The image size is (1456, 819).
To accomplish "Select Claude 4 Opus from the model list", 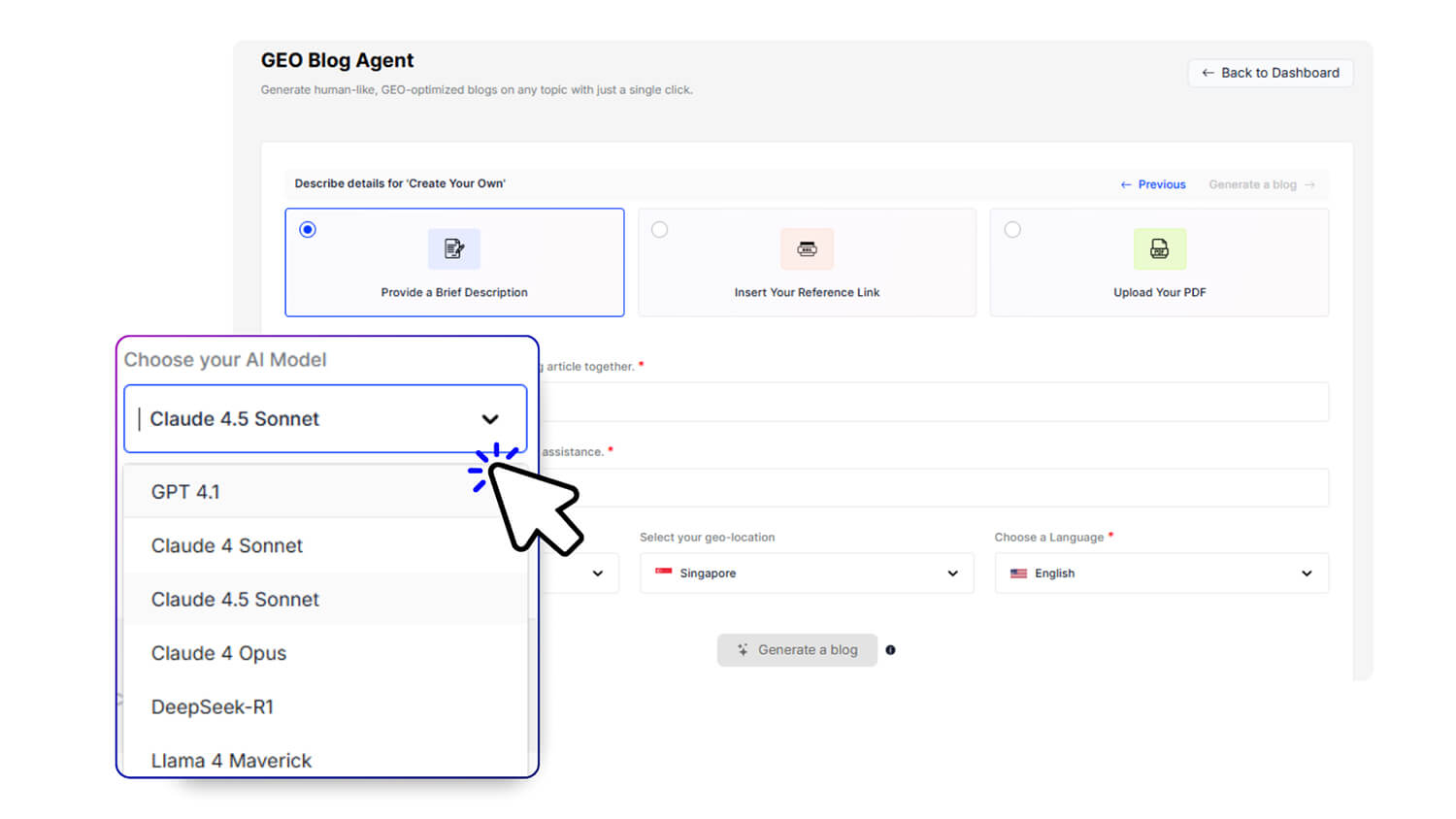I will [x=325, y=653].
